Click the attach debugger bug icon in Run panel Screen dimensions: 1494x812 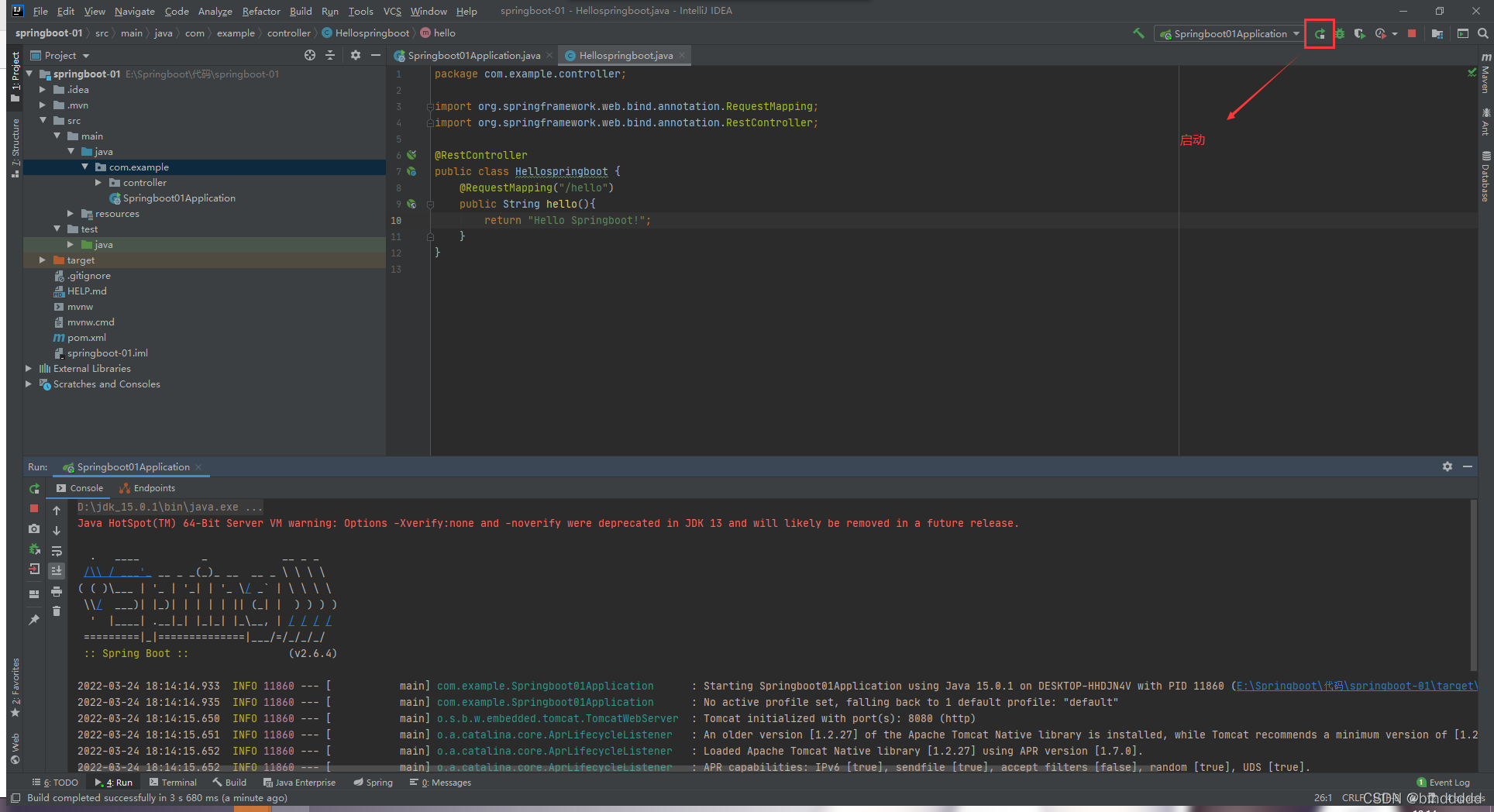34,549
